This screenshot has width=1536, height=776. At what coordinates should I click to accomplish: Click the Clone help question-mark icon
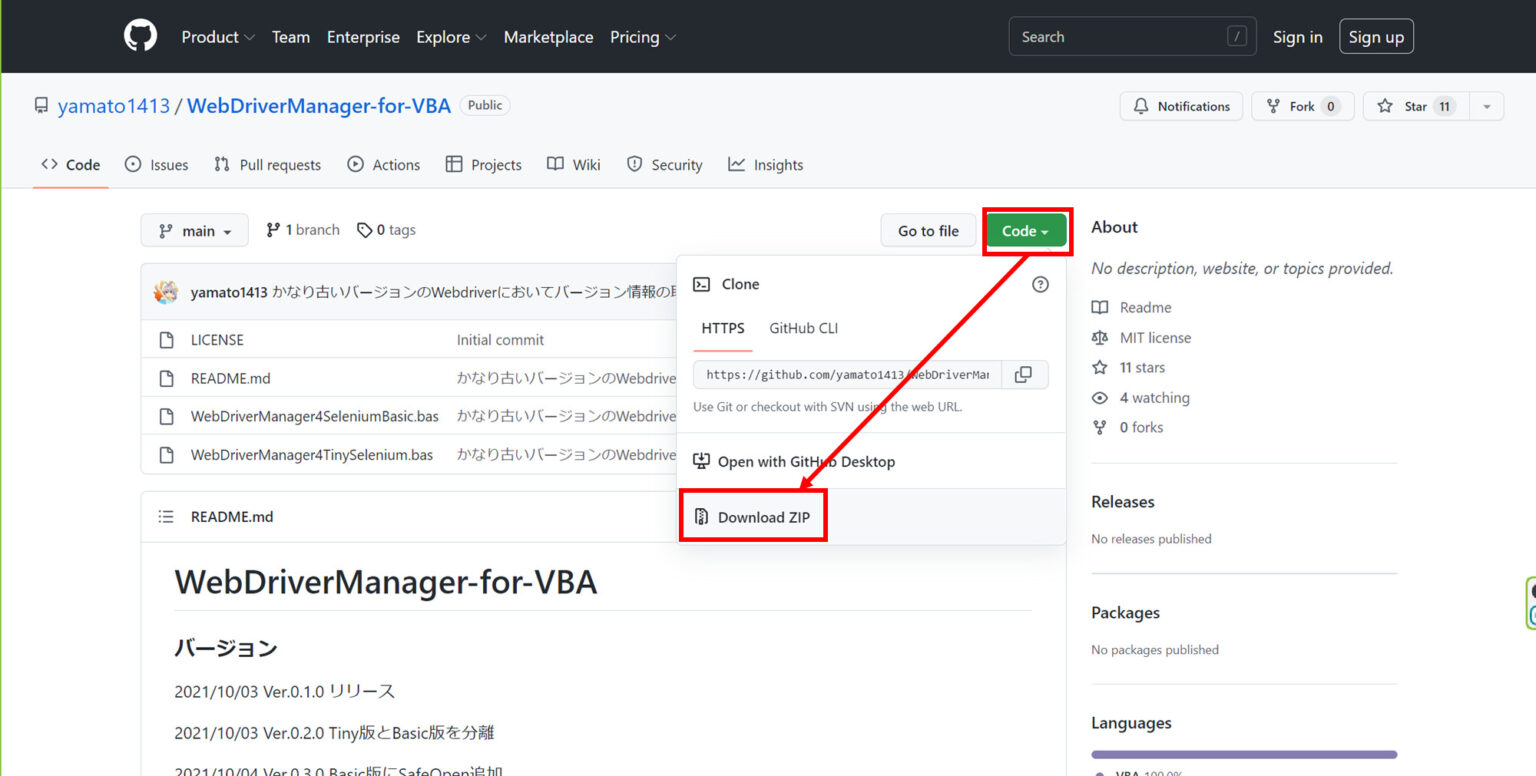1040,285
